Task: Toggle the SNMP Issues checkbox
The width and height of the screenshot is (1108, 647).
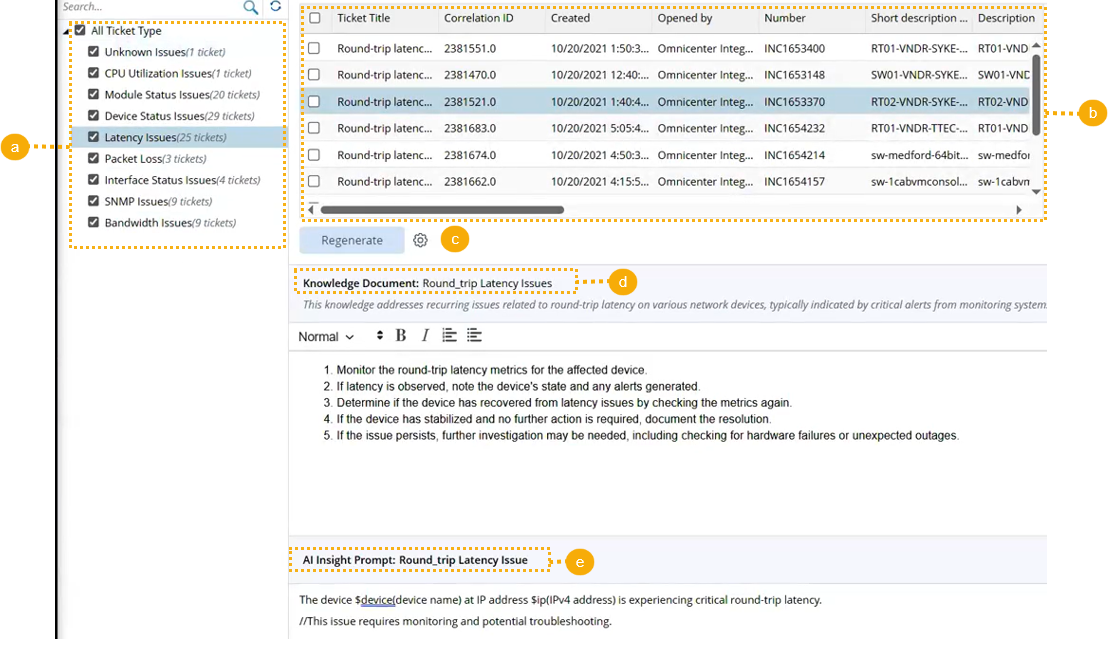Action: (x=94, y=201)
